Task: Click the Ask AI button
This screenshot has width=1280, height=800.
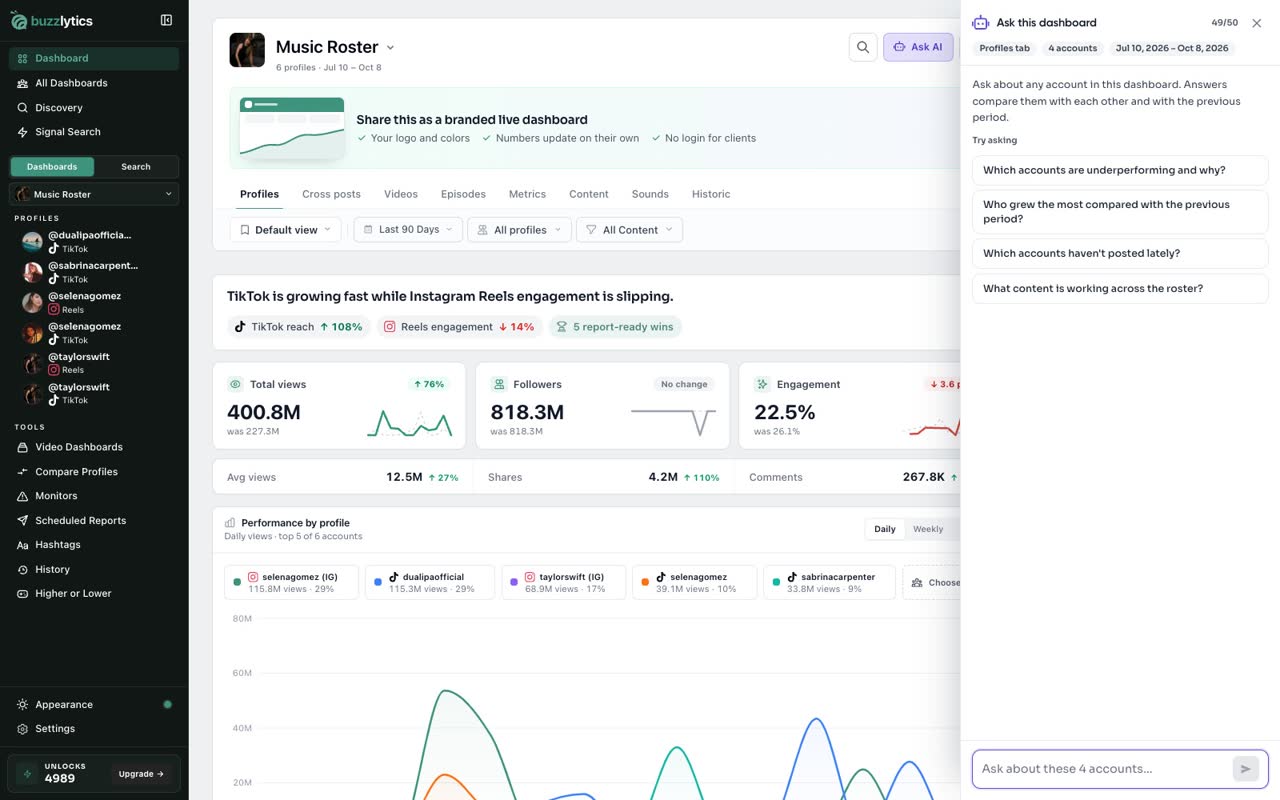Action: click(918, 47)
